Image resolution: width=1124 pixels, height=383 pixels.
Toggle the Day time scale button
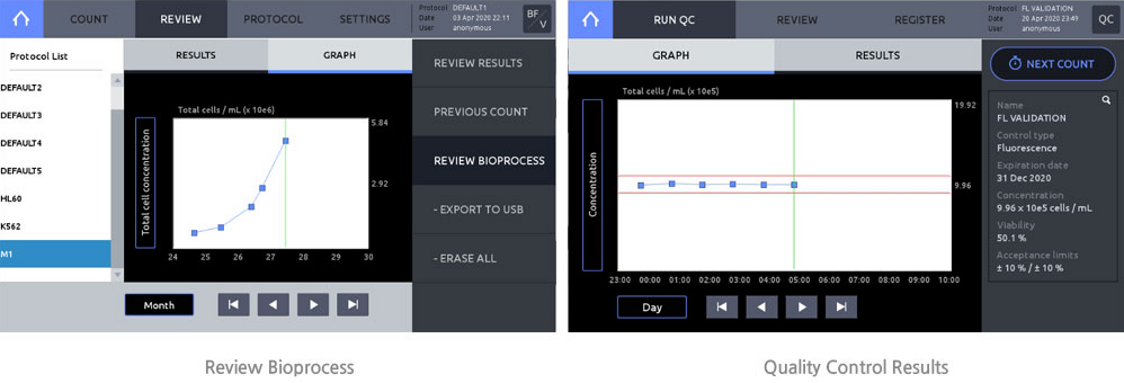[x=652, y=307]
